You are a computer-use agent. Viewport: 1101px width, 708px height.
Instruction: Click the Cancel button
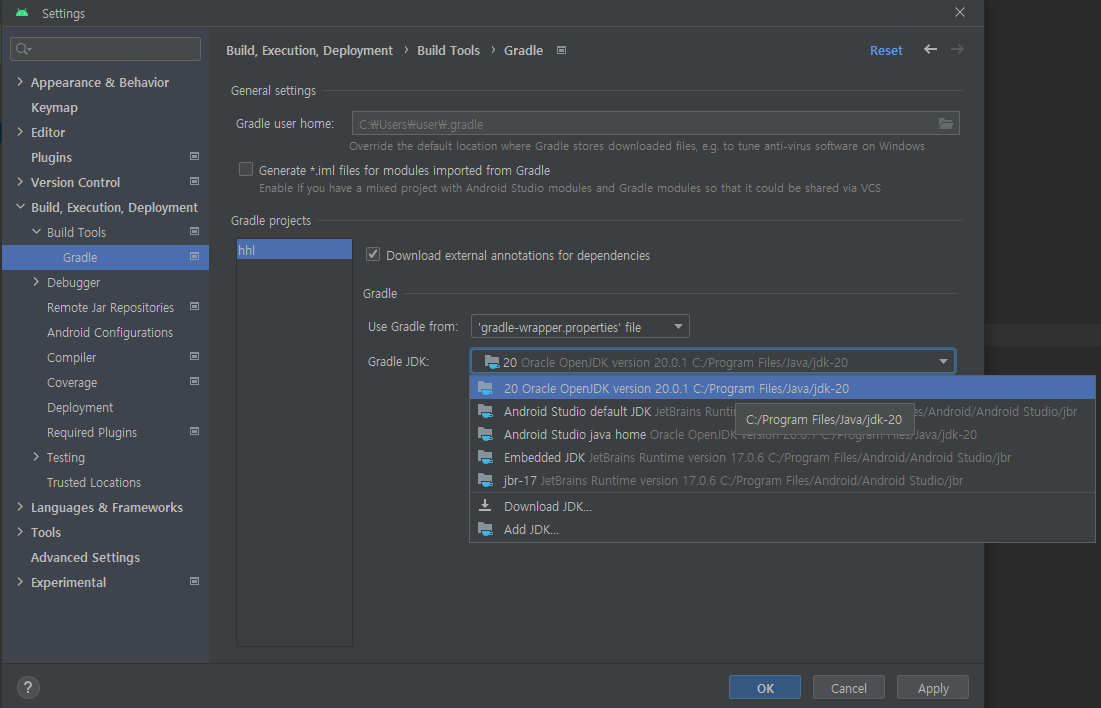click(848, 688)
